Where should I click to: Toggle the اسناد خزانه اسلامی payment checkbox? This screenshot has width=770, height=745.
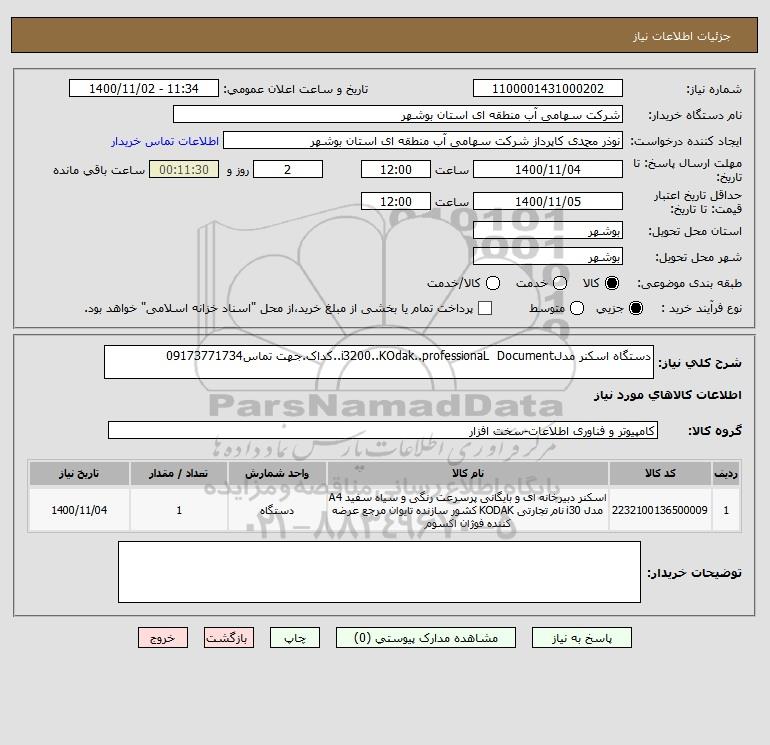tap(485, 308)
